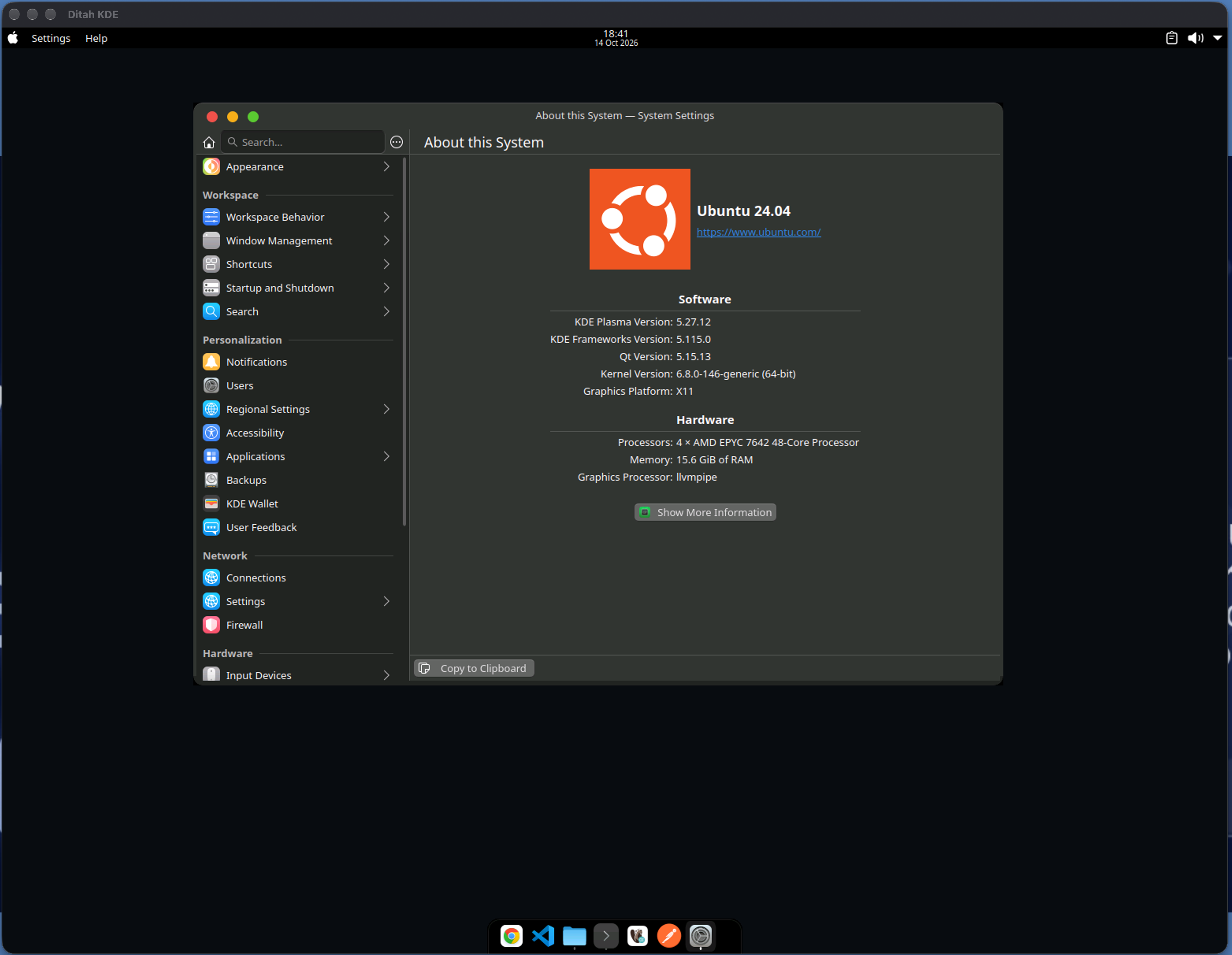Screen dimensions: 1232x955
Task: Click the System Settings icon in dock
Action: click(701, 936)
